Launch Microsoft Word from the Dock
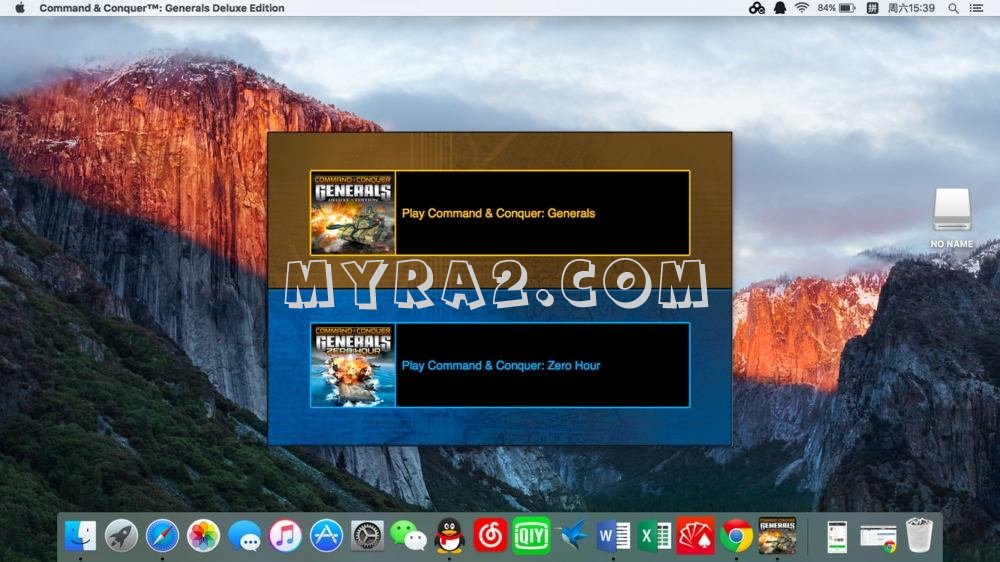This screenshot has height=562, width=1000. [614, 536]
